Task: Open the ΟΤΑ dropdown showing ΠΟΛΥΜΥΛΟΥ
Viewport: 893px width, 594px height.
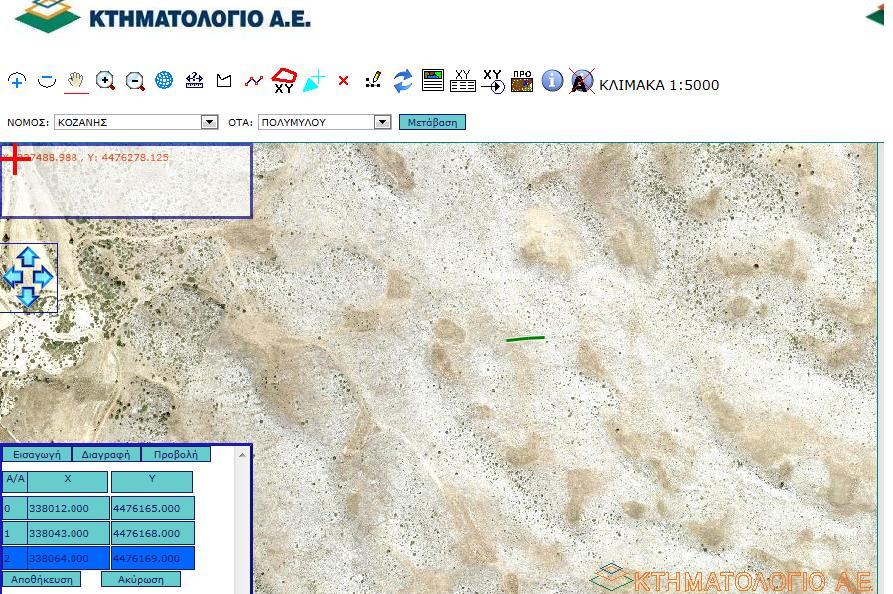Action: click(325, 122)
